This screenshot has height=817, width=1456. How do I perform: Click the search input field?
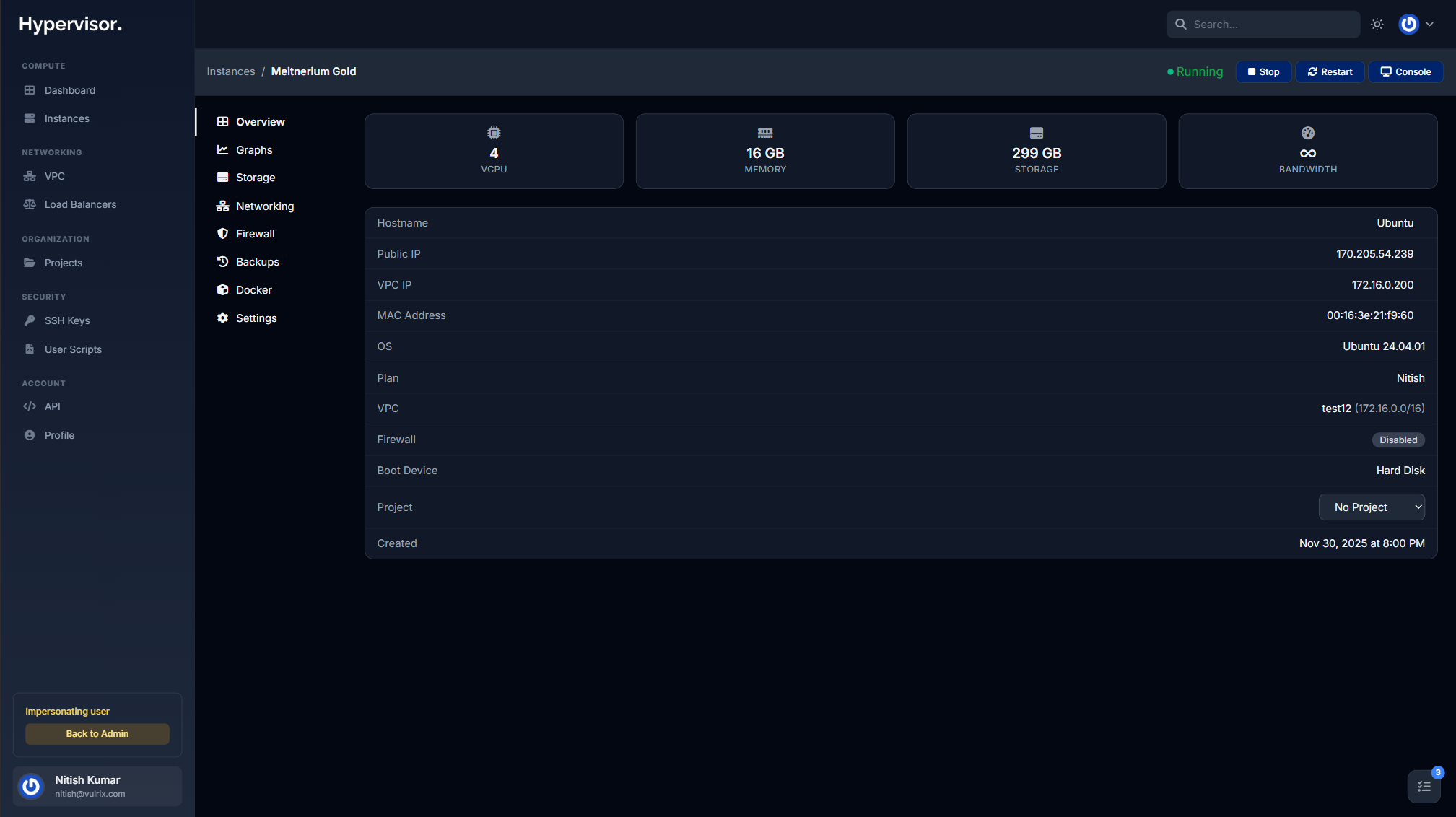1270,24
